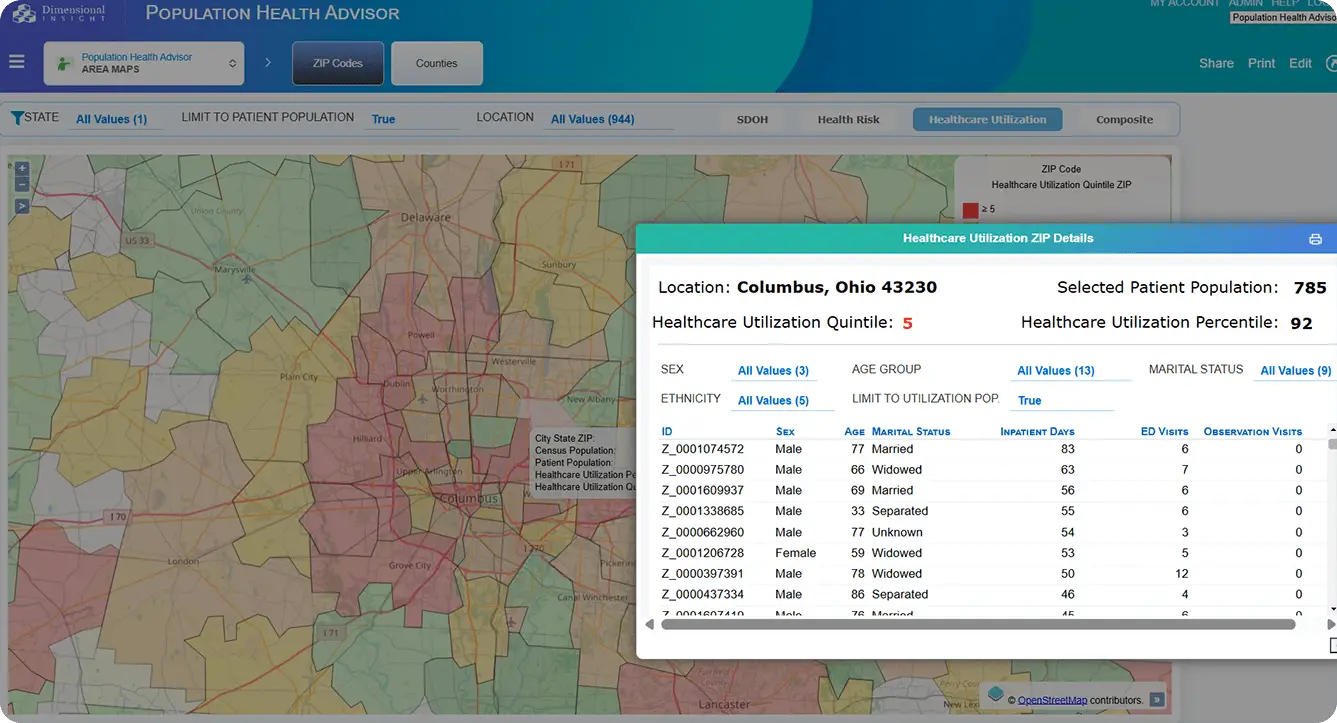The height and width of the screenshot is (723, 1337).
Task: Open the OpenStreetMap link
Action: [x=1050, y=700]
